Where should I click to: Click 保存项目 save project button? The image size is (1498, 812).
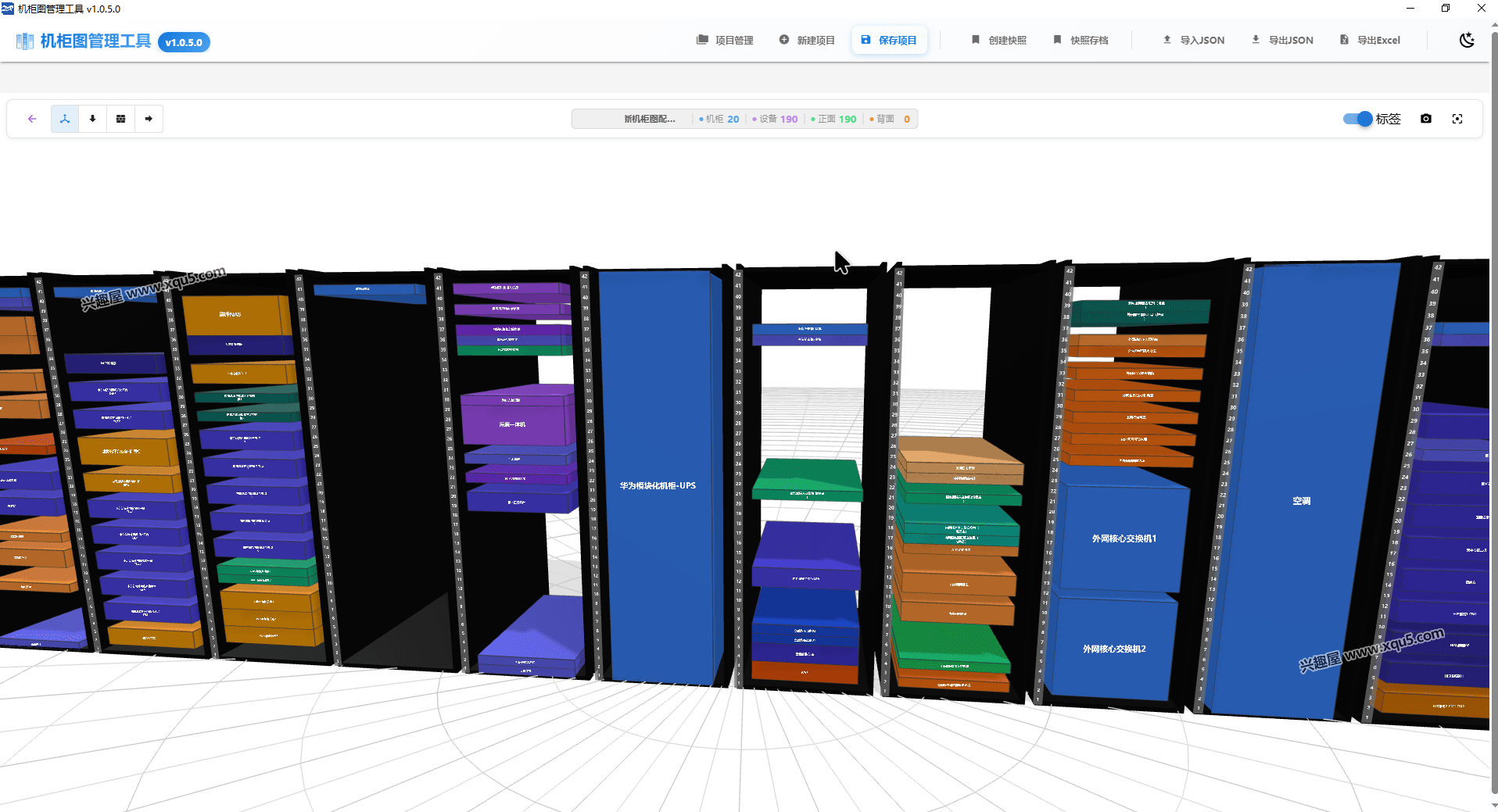click(889, 40)
